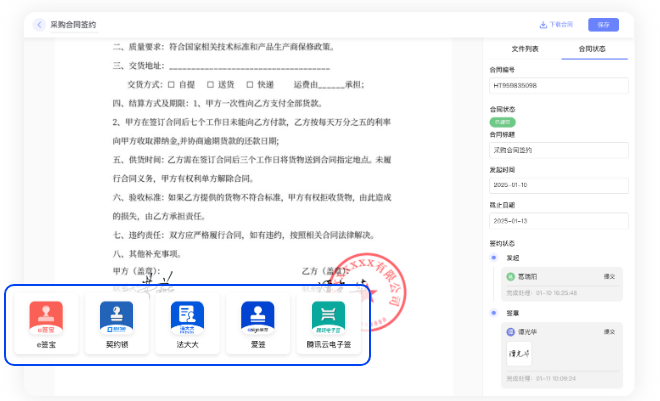Tick the 快递 delivery checkbox

point(249,84)
